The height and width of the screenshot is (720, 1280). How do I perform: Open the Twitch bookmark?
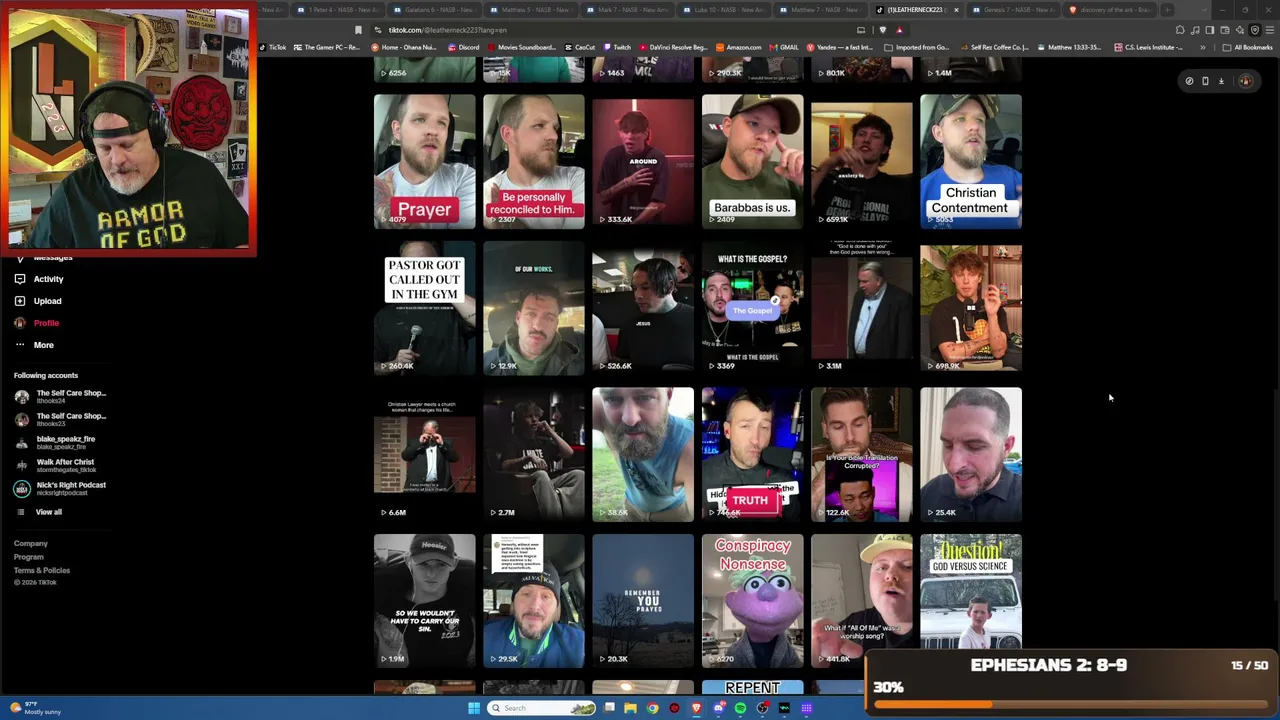pyautogui.click(x=617, y=47)
